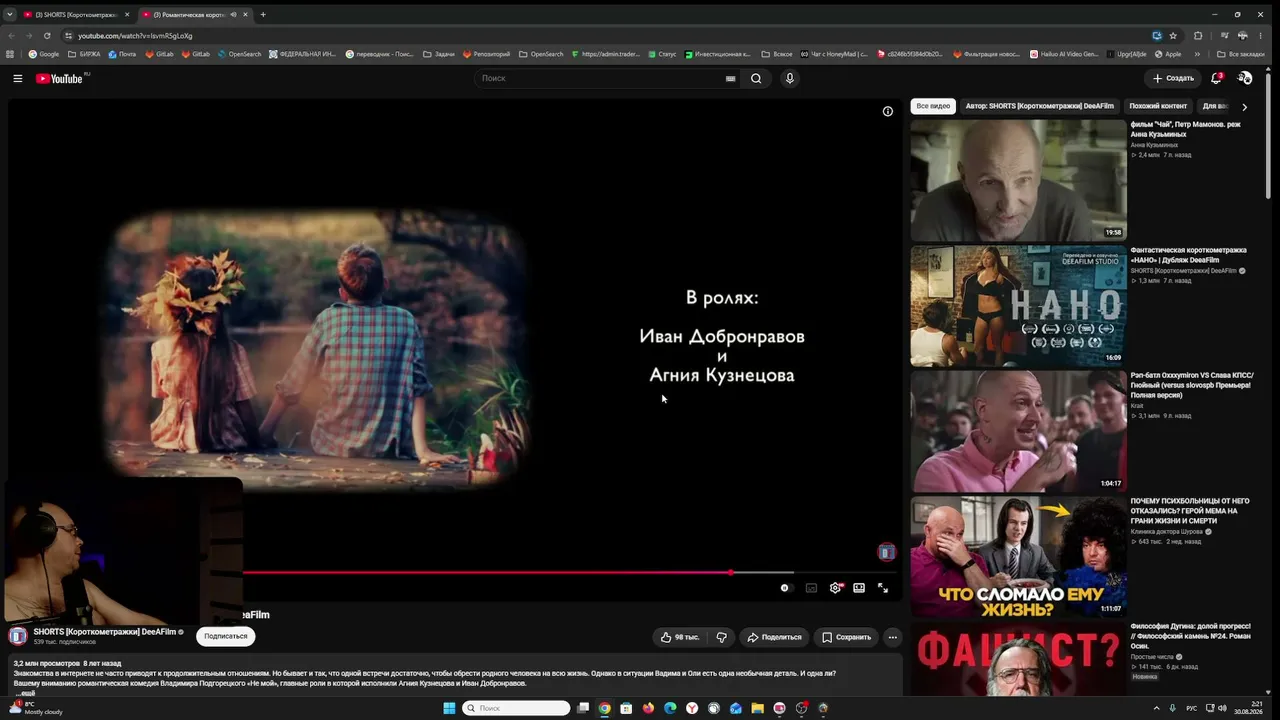Open the on-screen keyboard in search box

coord(731,78)
